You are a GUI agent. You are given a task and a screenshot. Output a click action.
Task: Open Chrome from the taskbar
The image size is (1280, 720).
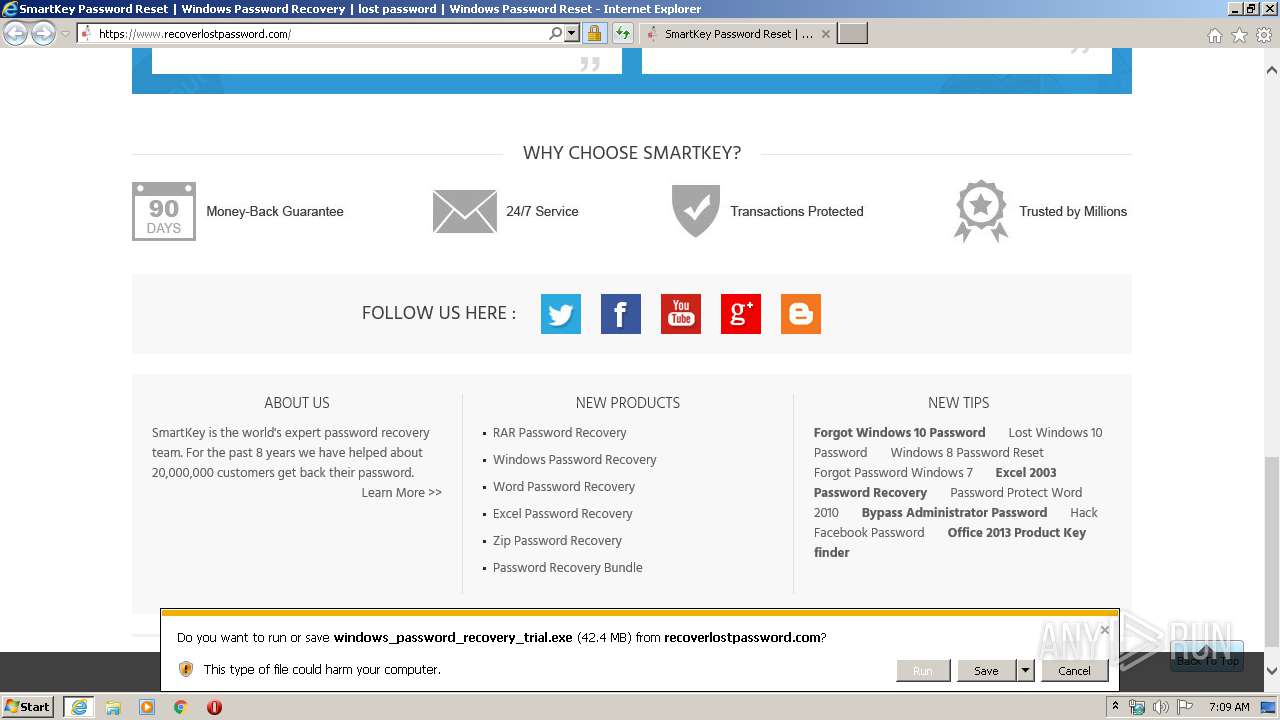[181, 706]
